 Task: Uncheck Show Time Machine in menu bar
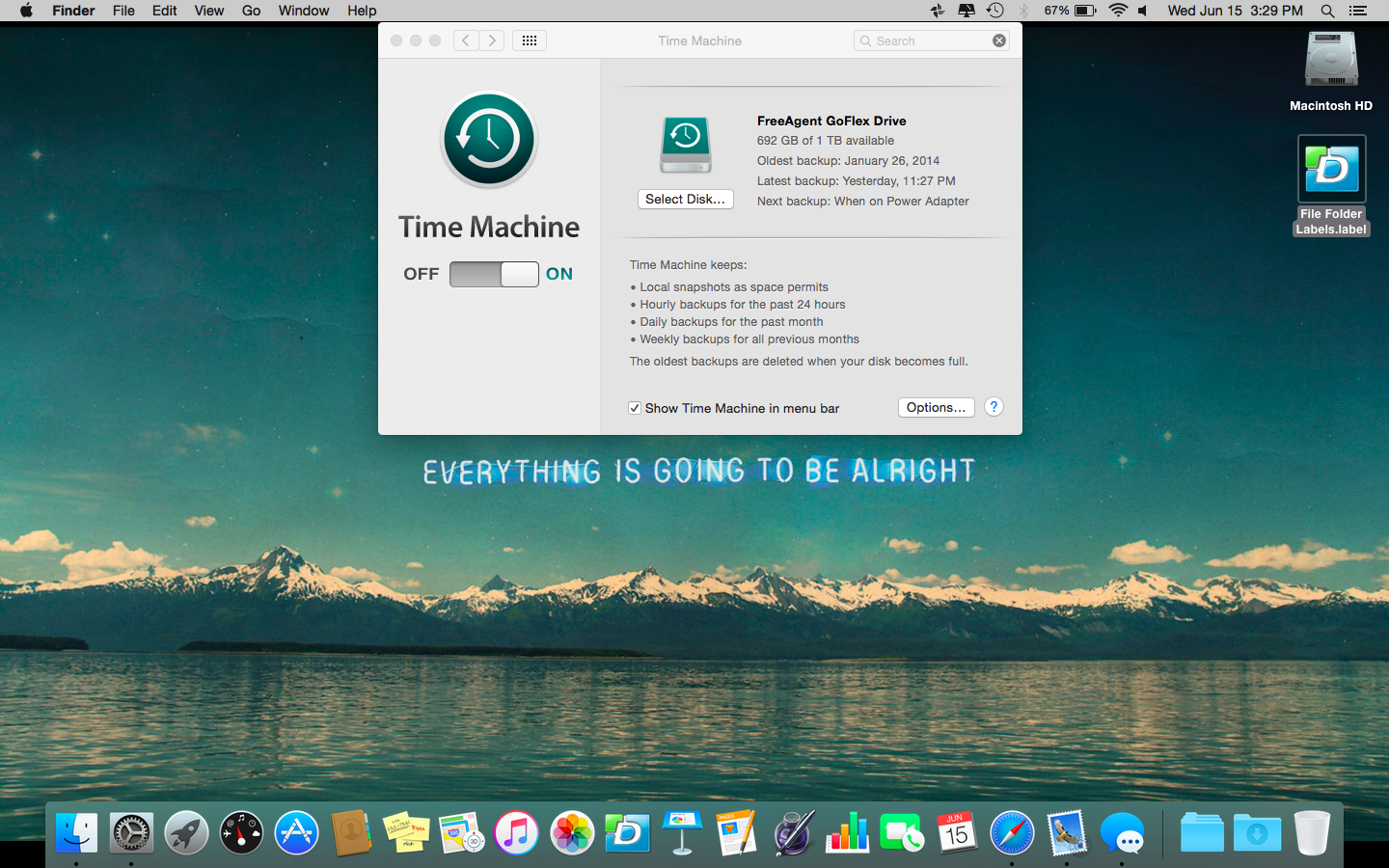coord(635,408)
